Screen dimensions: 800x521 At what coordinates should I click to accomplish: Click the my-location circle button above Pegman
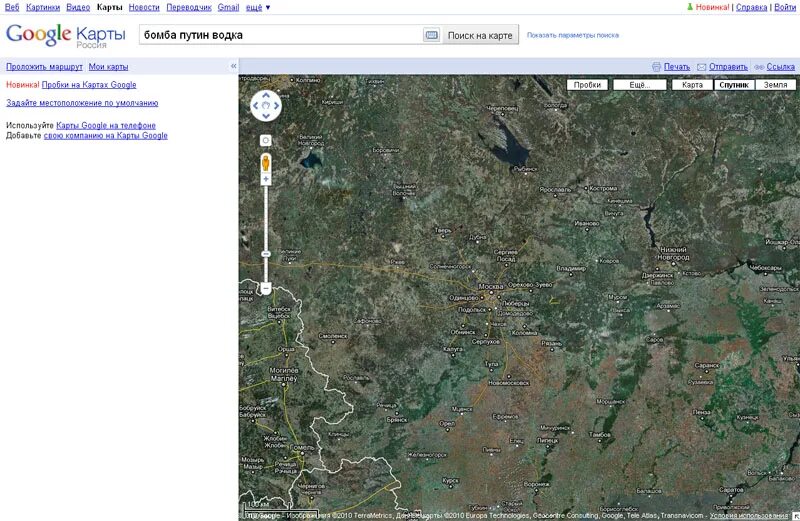pos(266,140)
